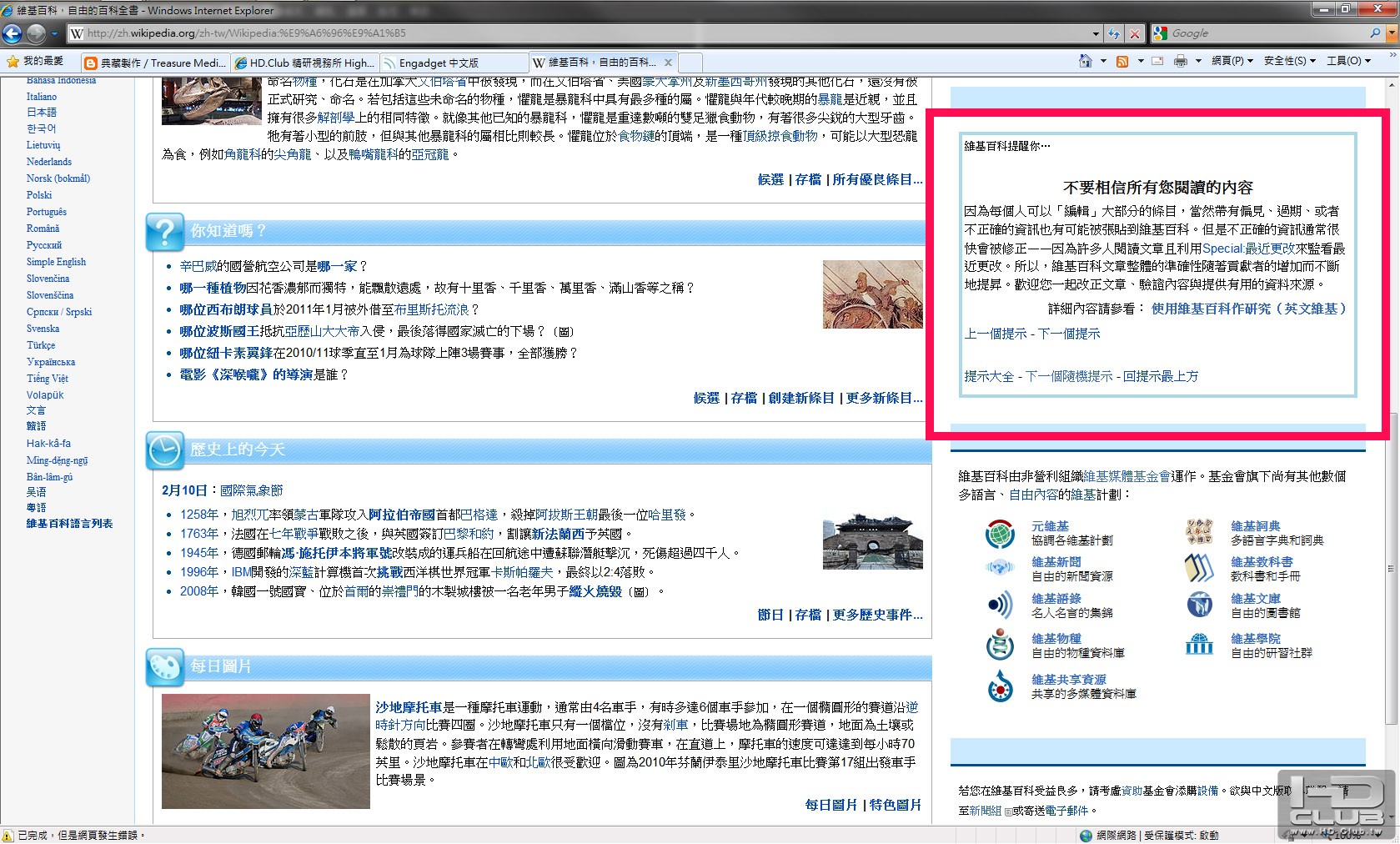Open the search provider dropdown arrow
1400x844 pixels.
[1390, 33]
